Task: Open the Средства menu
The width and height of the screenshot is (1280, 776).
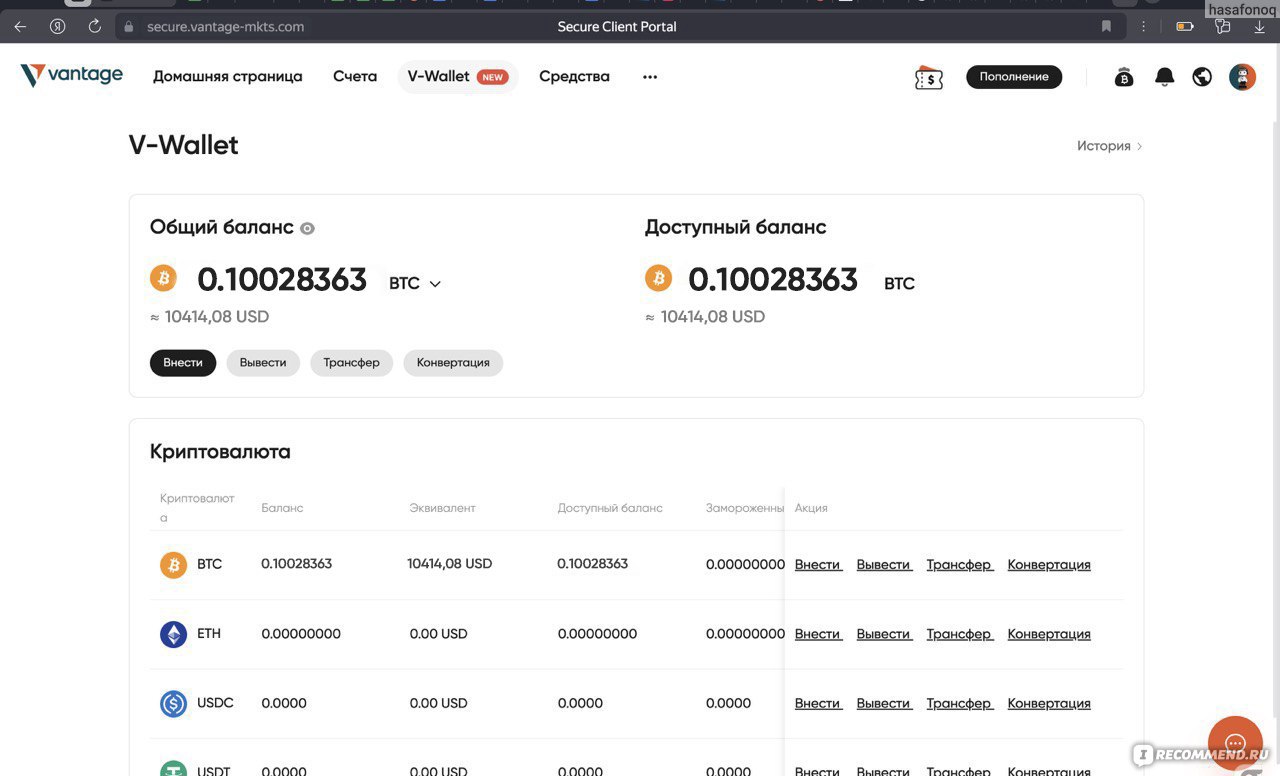Action: coord(574,76)
